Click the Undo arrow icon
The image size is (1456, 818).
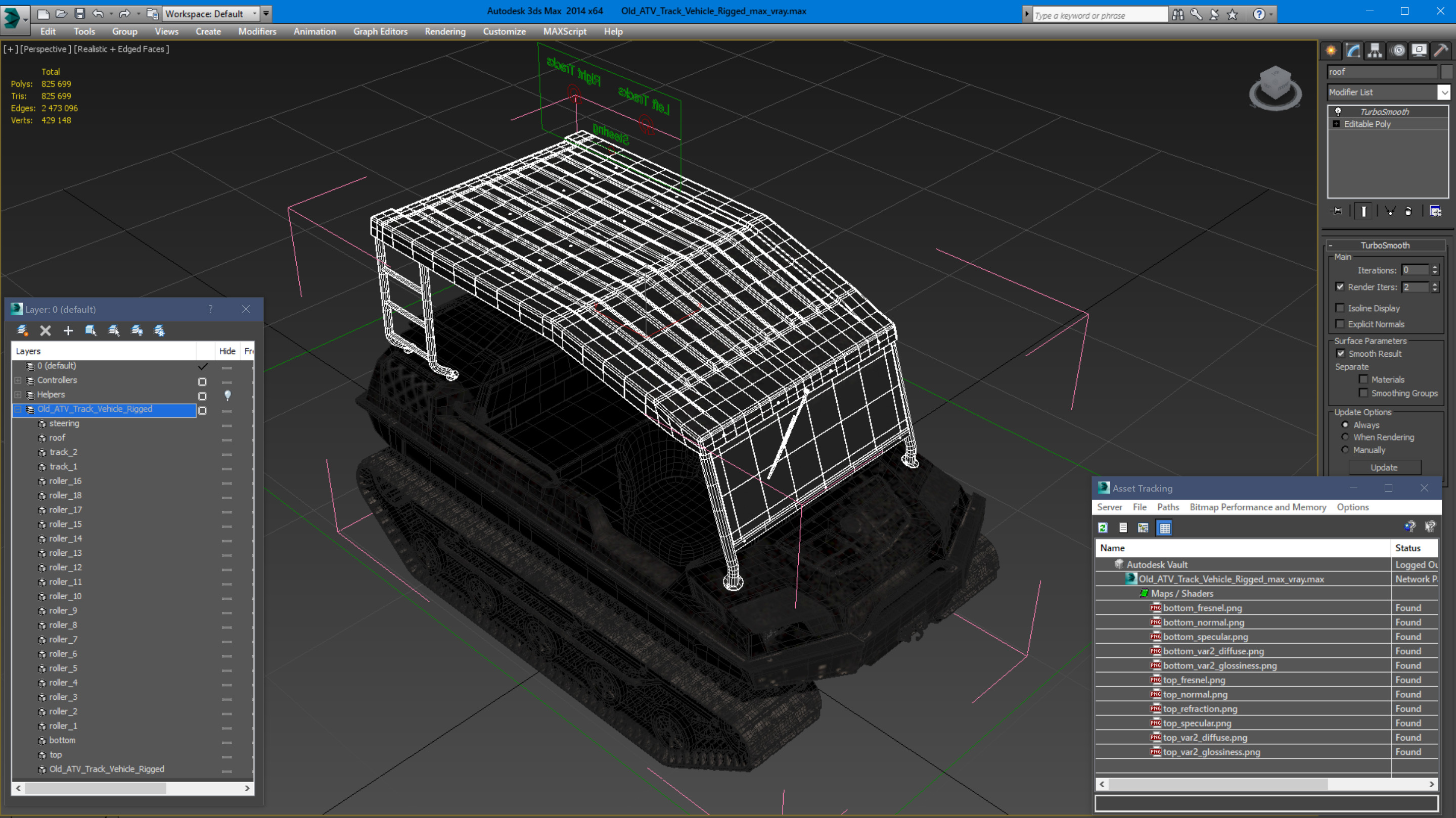[98, 14]
